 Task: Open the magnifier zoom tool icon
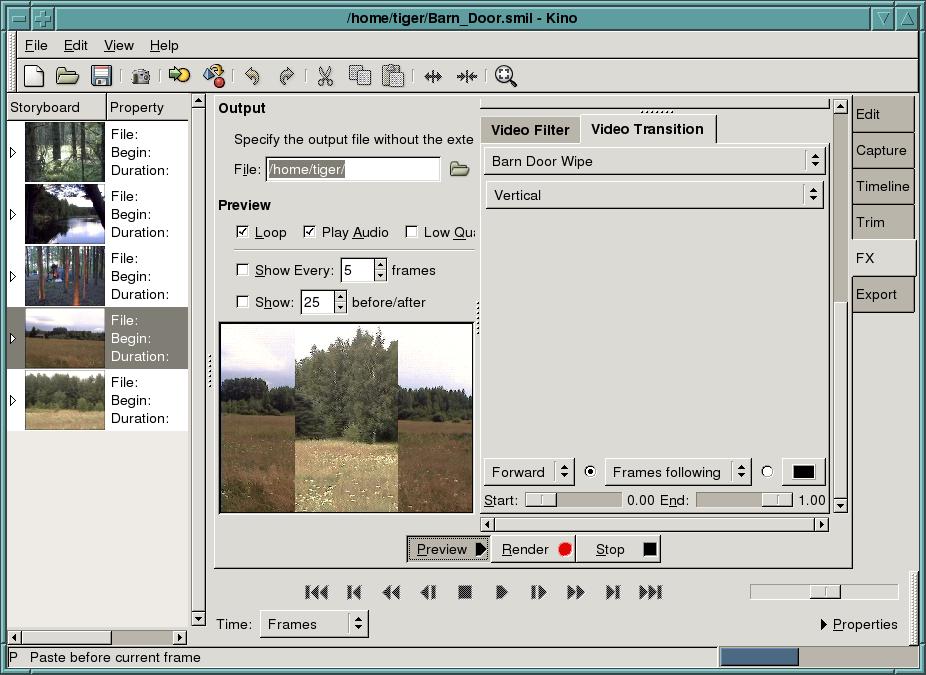coord(506,76)
